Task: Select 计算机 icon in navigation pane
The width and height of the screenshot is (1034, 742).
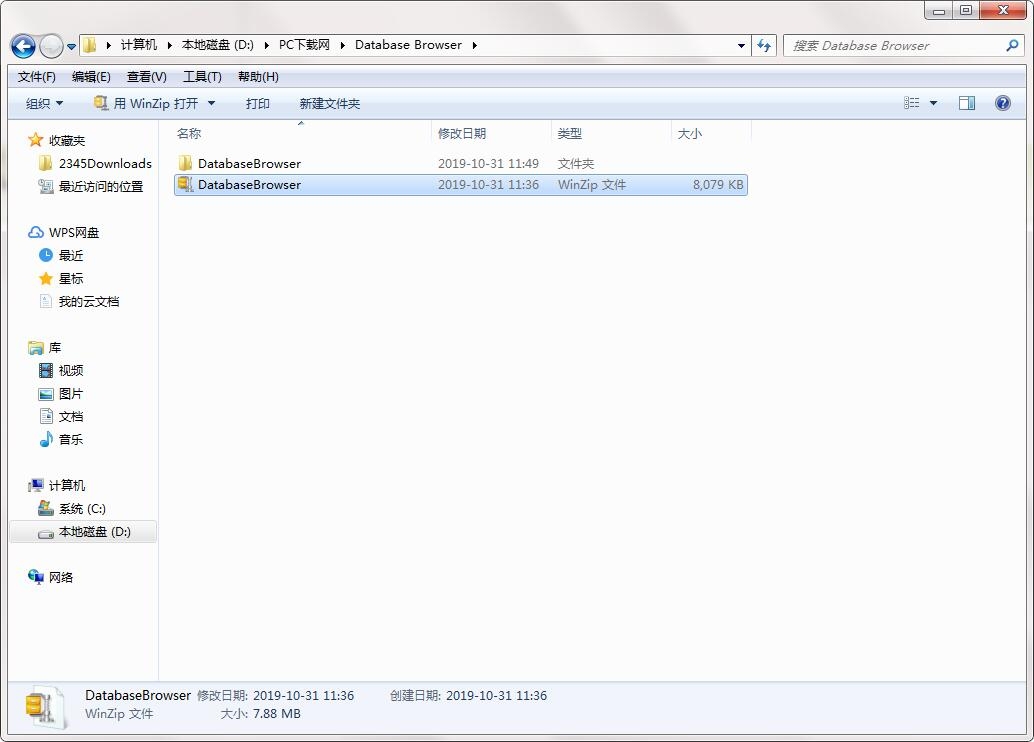Action: [36, 485]
